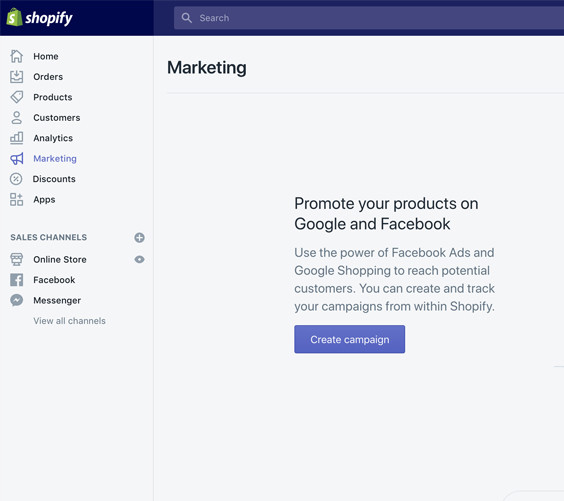Click the Discounts percent badge icon
564x501 pixels.
tap(16, 179)
